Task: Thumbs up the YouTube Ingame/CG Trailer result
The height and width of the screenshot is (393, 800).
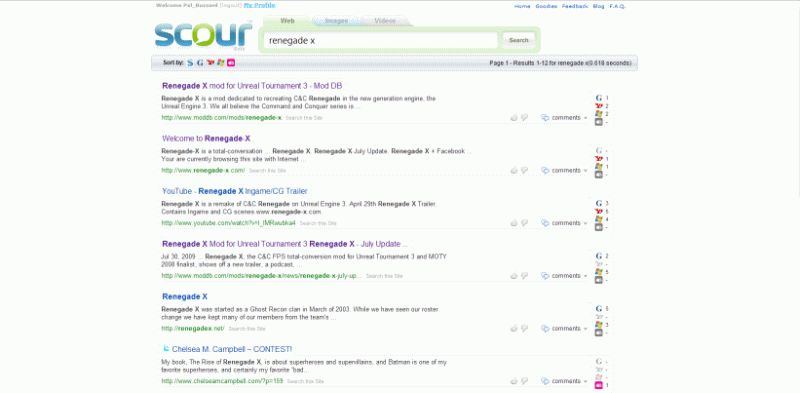Action: [514, 223]
